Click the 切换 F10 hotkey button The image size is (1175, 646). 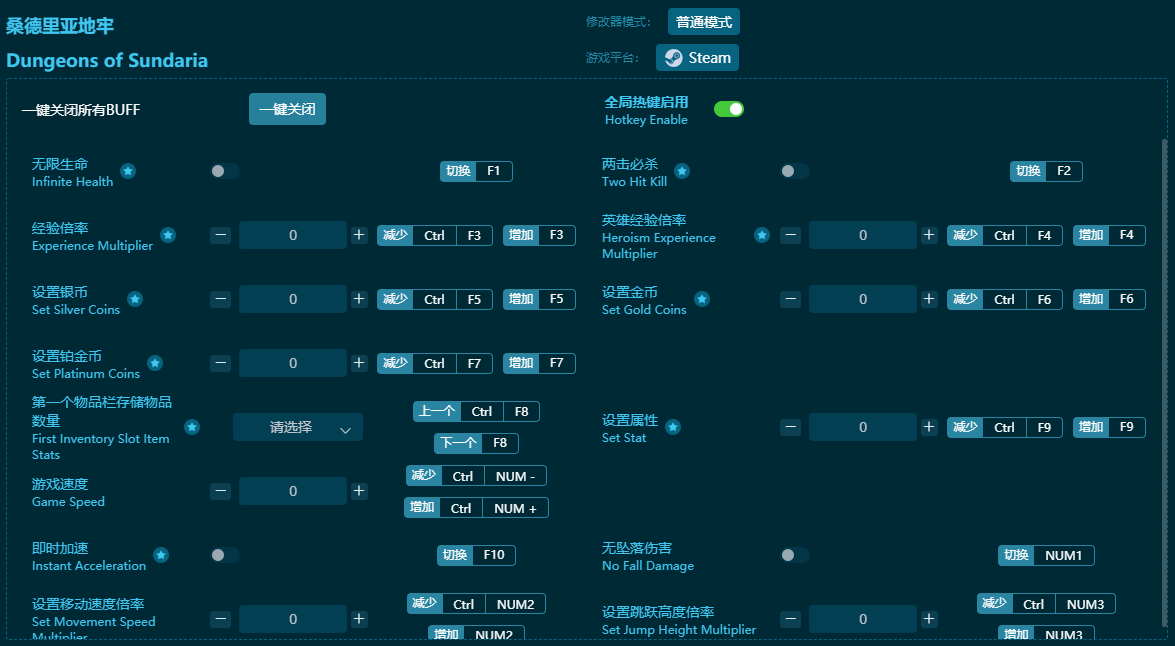(476, 555)
